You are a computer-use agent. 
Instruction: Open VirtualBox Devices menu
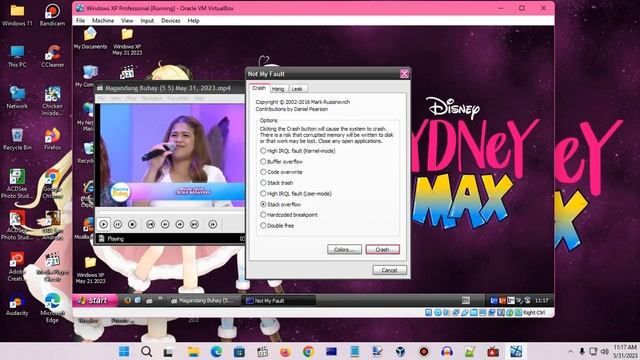171,20
